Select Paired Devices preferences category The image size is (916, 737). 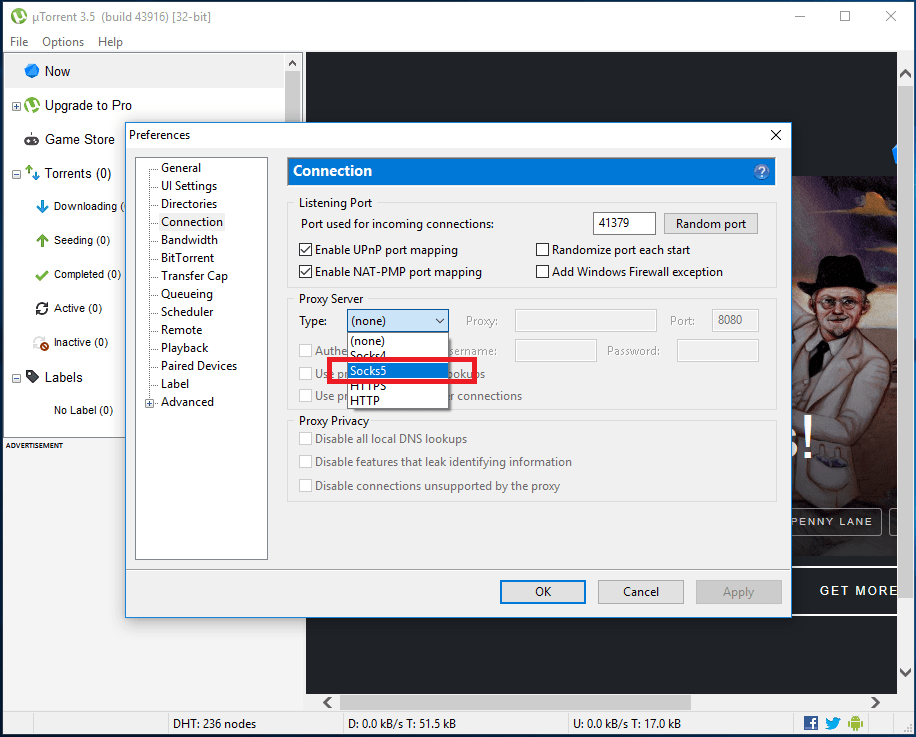pyautogui.click(x=199, y=366)
